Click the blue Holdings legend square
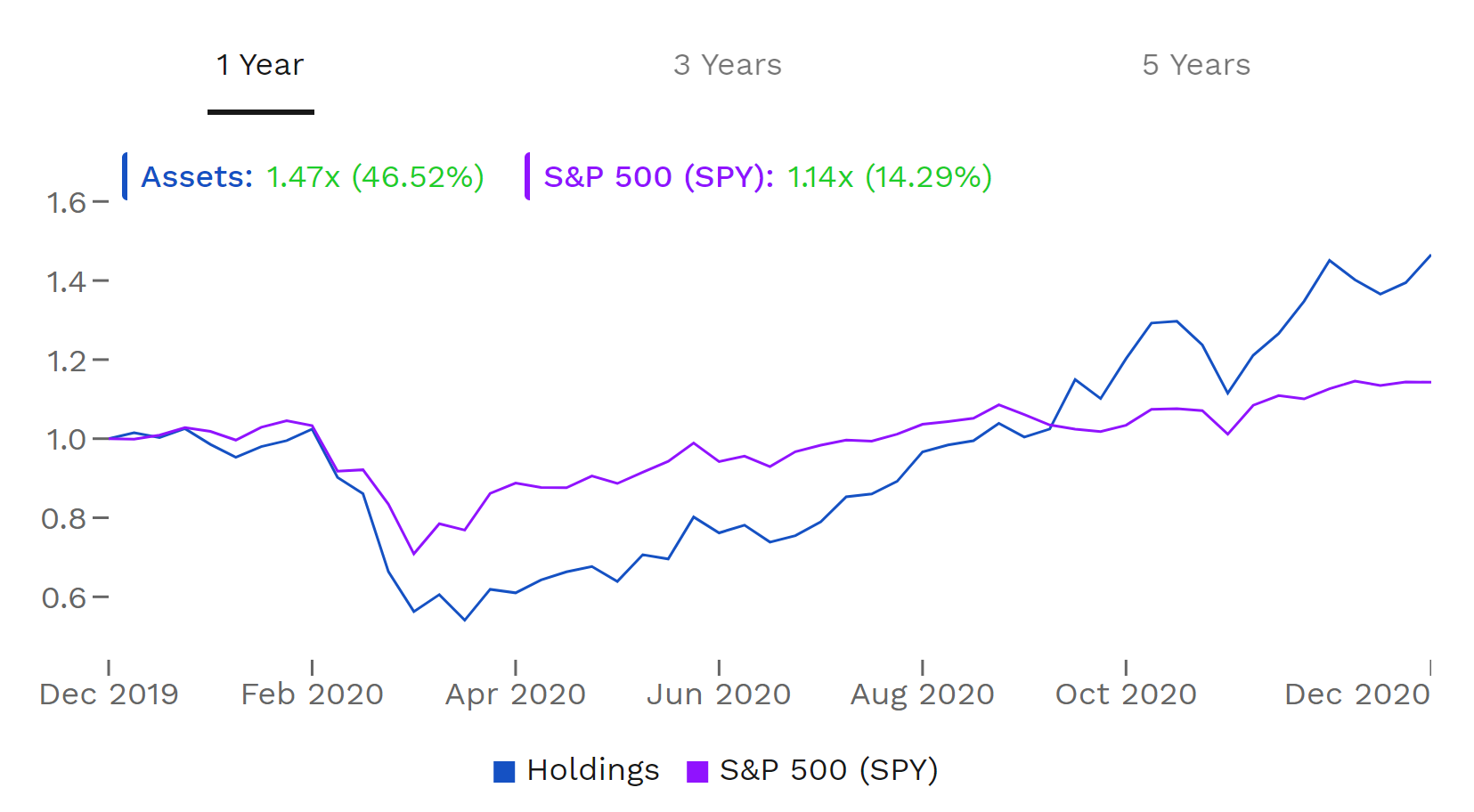1474x812 pixels. pos(504,771)
